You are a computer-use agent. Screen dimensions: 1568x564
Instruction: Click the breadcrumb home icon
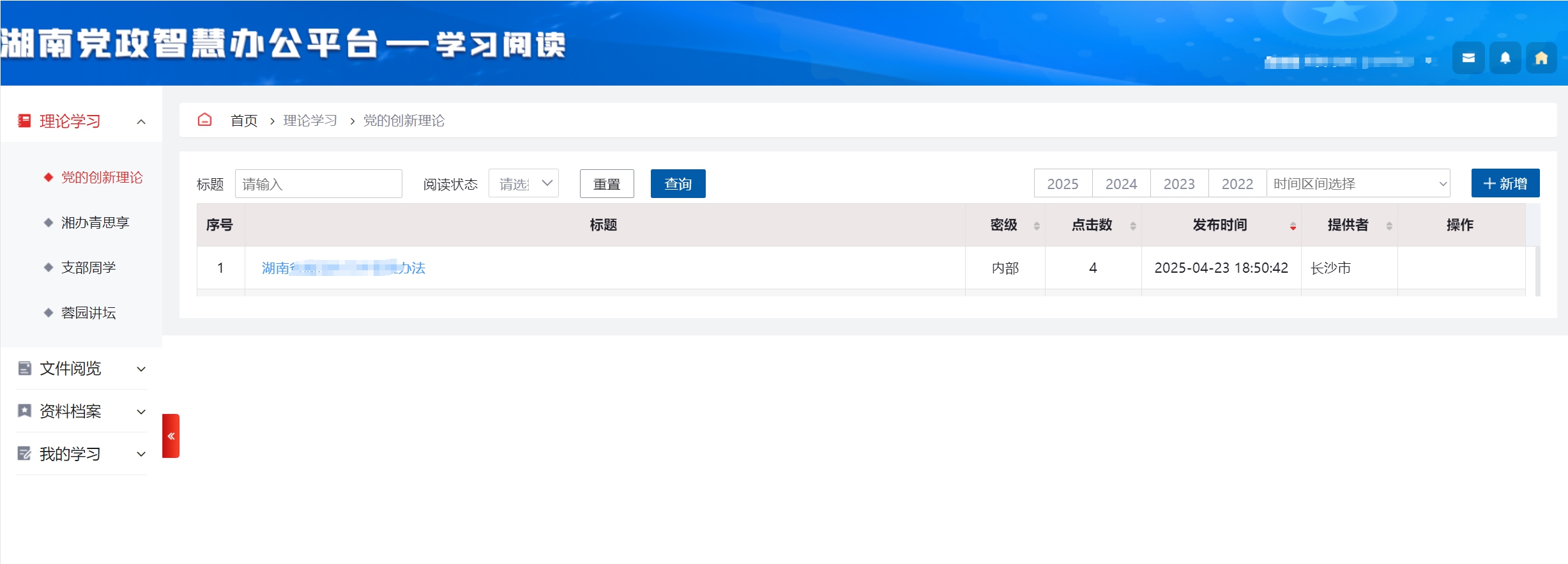click(x=204, y=120)
